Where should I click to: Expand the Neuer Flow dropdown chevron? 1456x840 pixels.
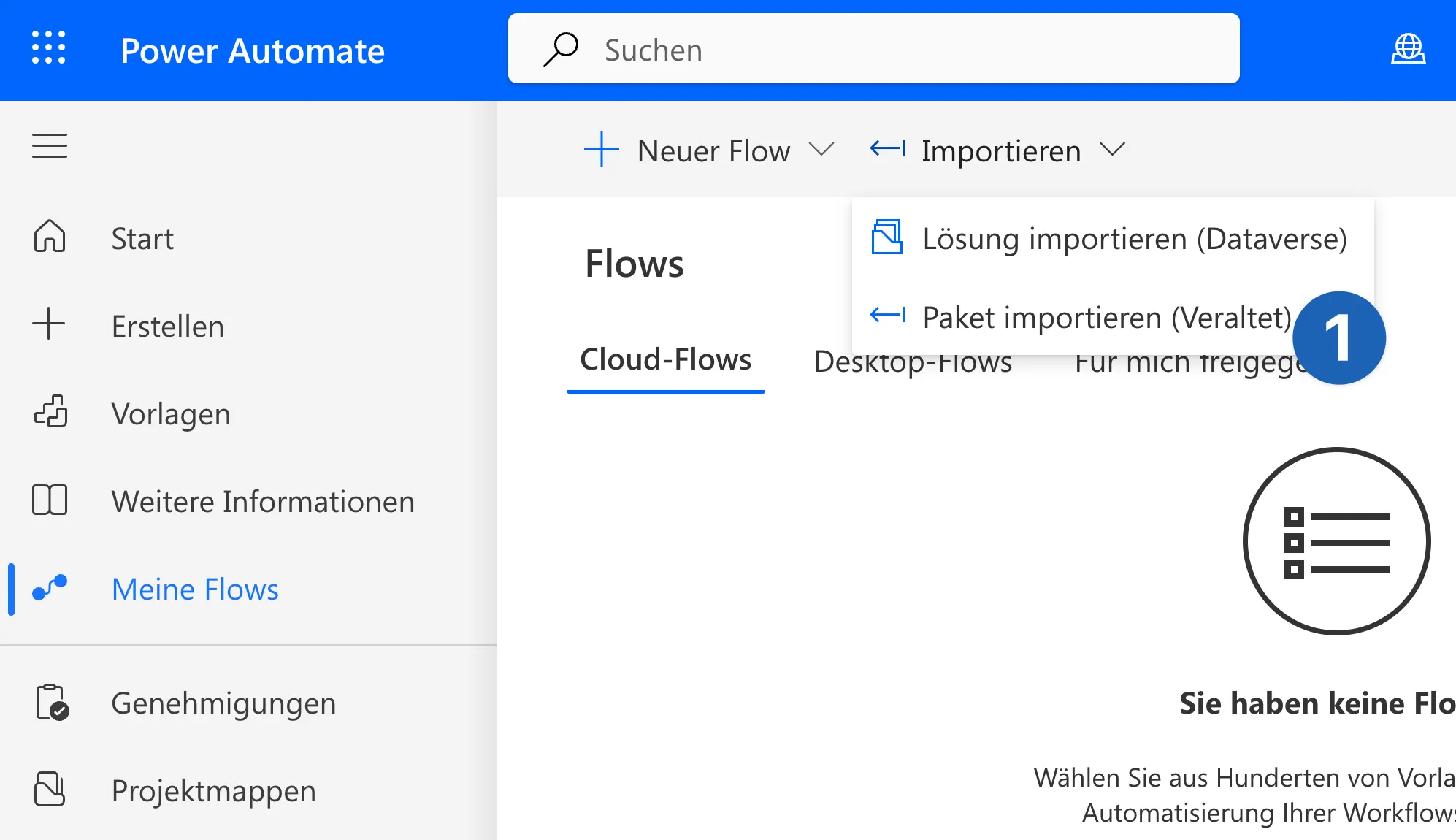pos(821,150)
